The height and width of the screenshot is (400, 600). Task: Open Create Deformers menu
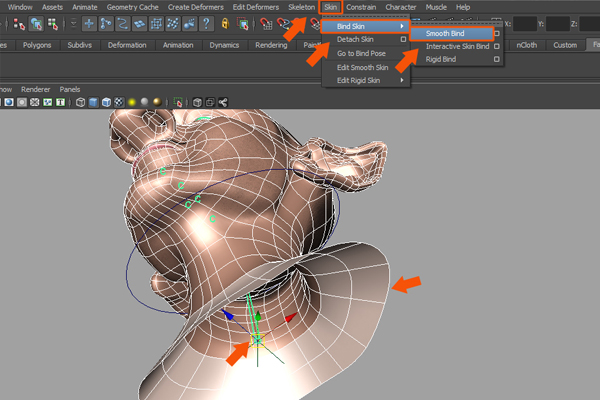point(196,7)
